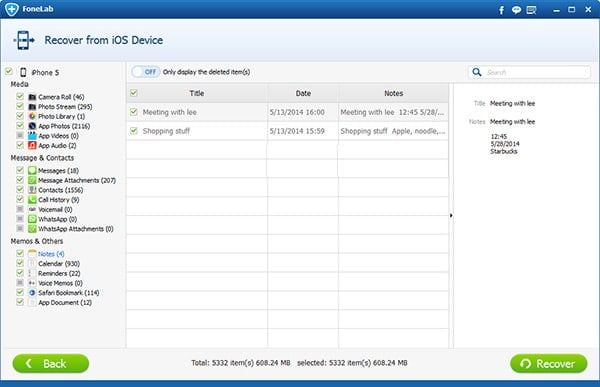600x387 pixels.
Task: Click the Camera Roll icon
Action: (32, 97)
